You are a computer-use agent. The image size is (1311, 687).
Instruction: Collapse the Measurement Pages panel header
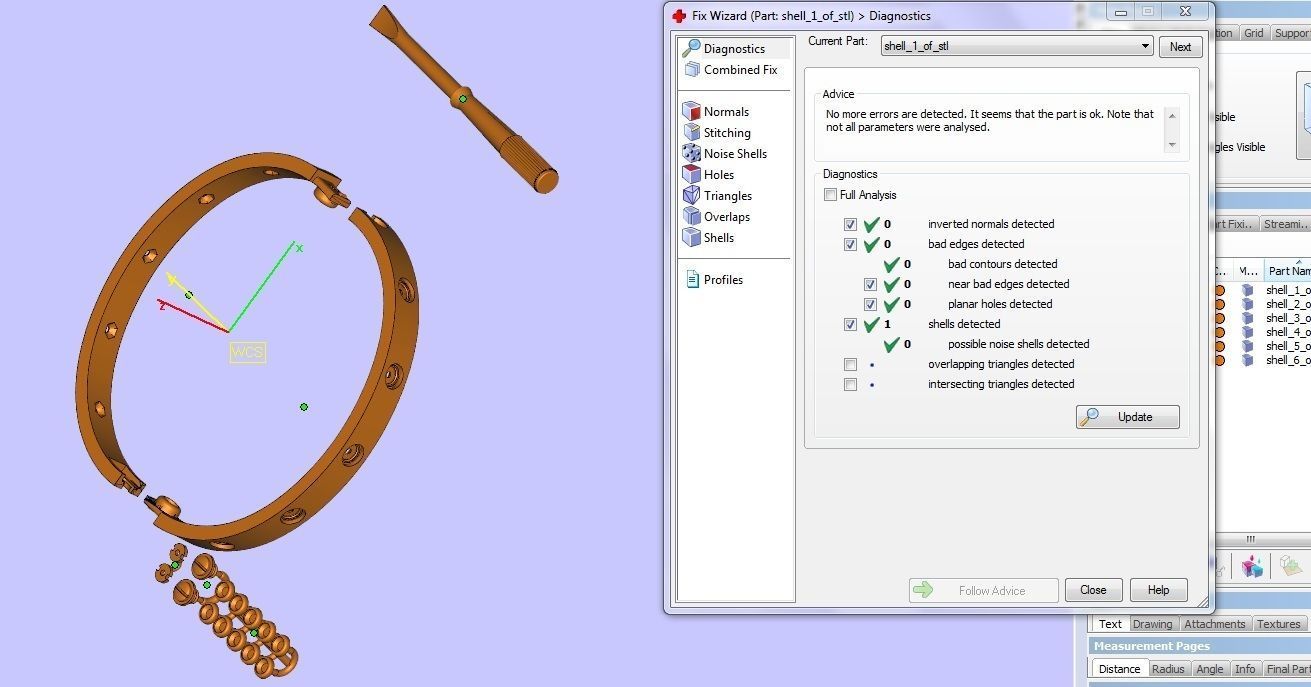(1199, 646)
